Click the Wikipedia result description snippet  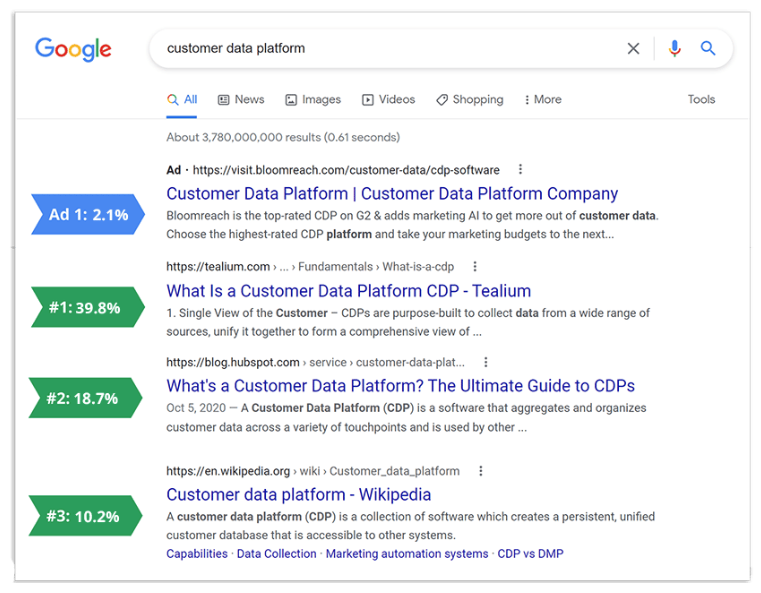[x=411, y=526]
